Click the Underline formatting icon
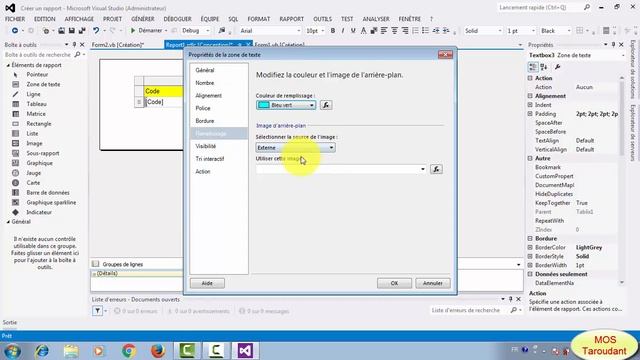Viewport: 640px width, 360px height. (x=353, y=31)
